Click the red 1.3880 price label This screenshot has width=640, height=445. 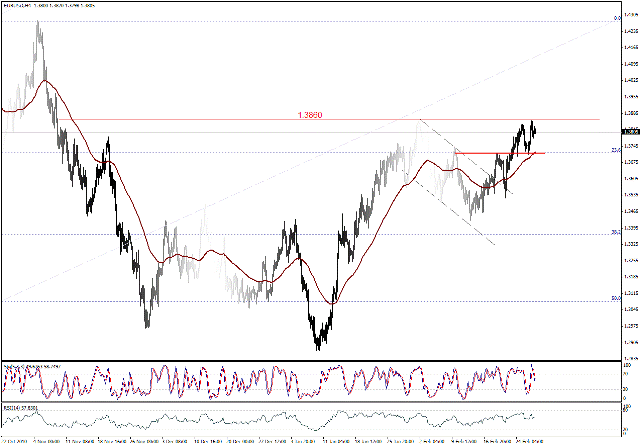tap(309, 115)
